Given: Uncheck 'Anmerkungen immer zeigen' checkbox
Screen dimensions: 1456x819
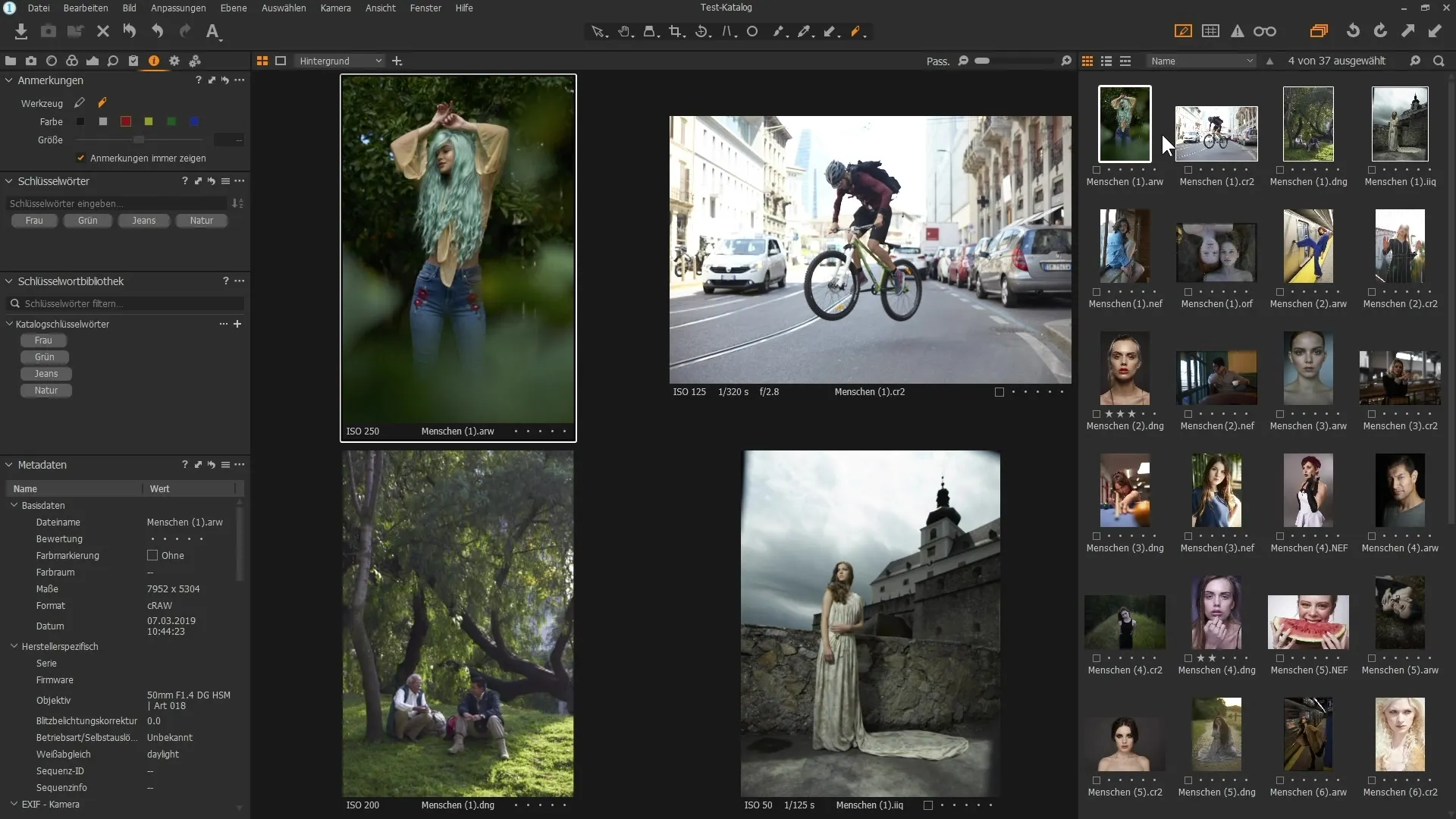Looking at the screenshot, I should point(80,158).
